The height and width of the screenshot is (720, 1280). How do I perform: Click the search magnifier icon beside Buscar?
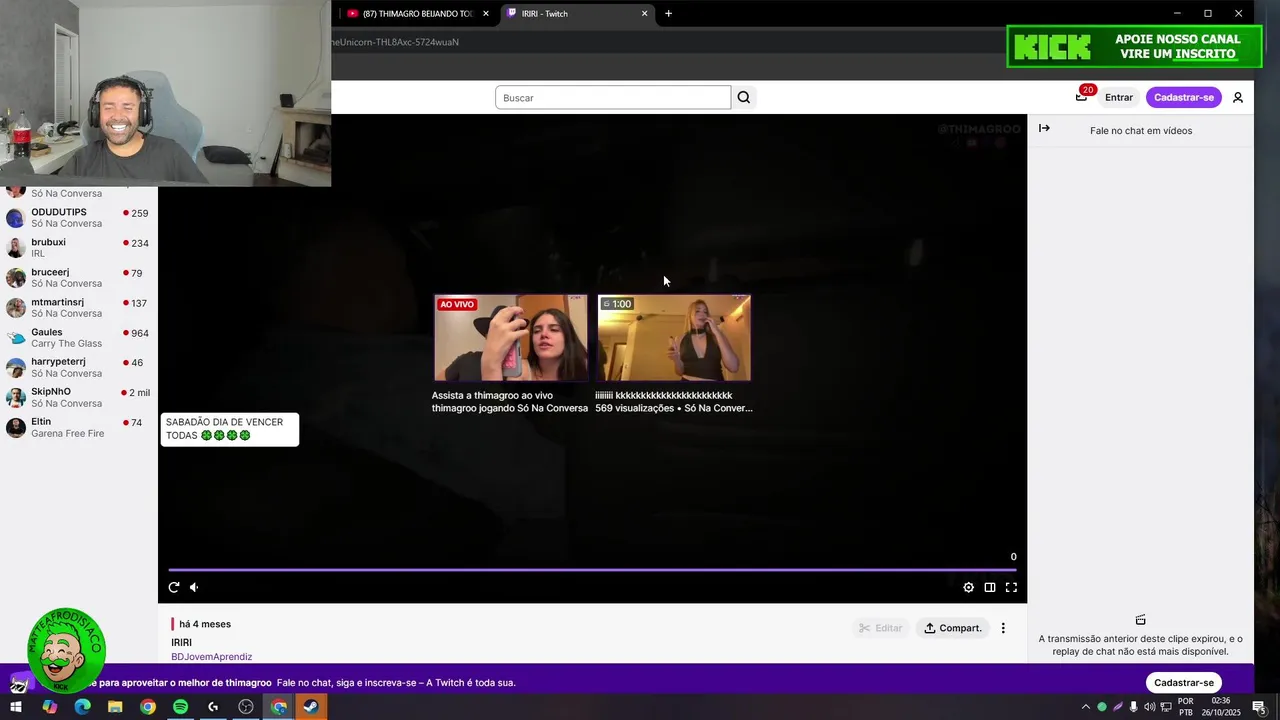click(744, 97)
